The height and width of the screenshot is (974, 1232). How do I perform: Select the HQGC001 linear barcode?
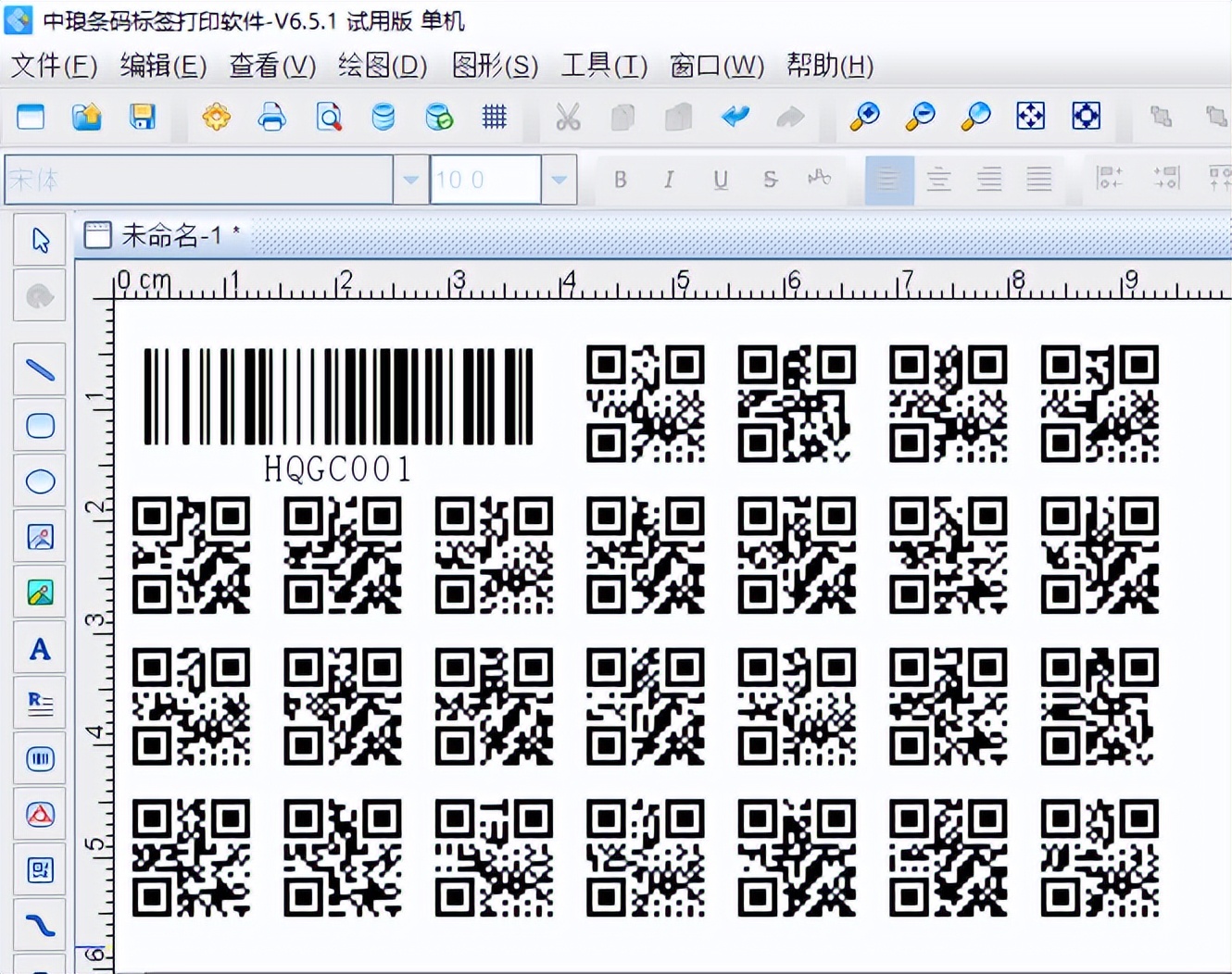point(338,396)
